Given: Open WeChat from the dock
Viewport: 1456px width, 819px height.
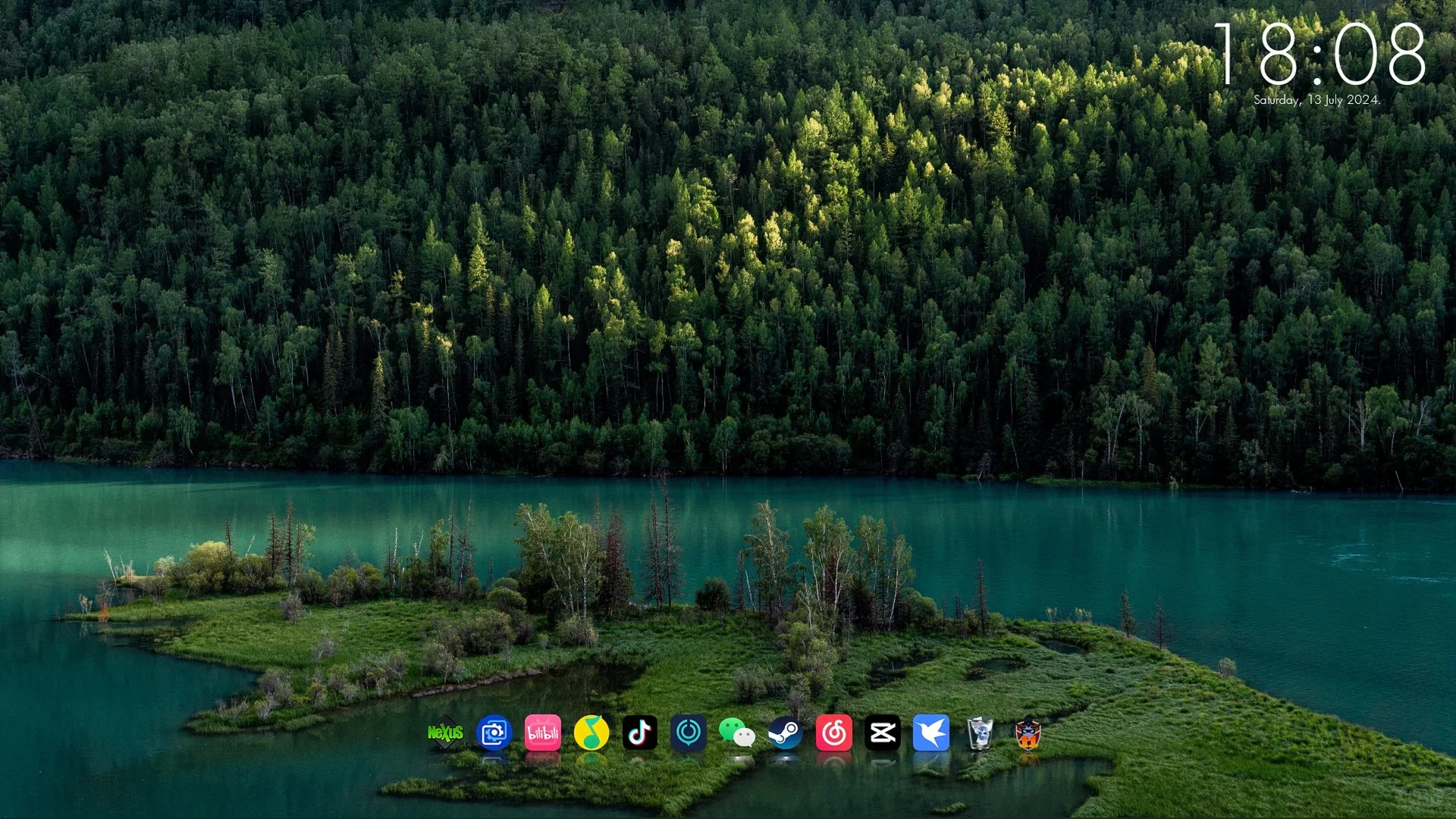Looking at the screenshot, I should [x=737, y=733].
